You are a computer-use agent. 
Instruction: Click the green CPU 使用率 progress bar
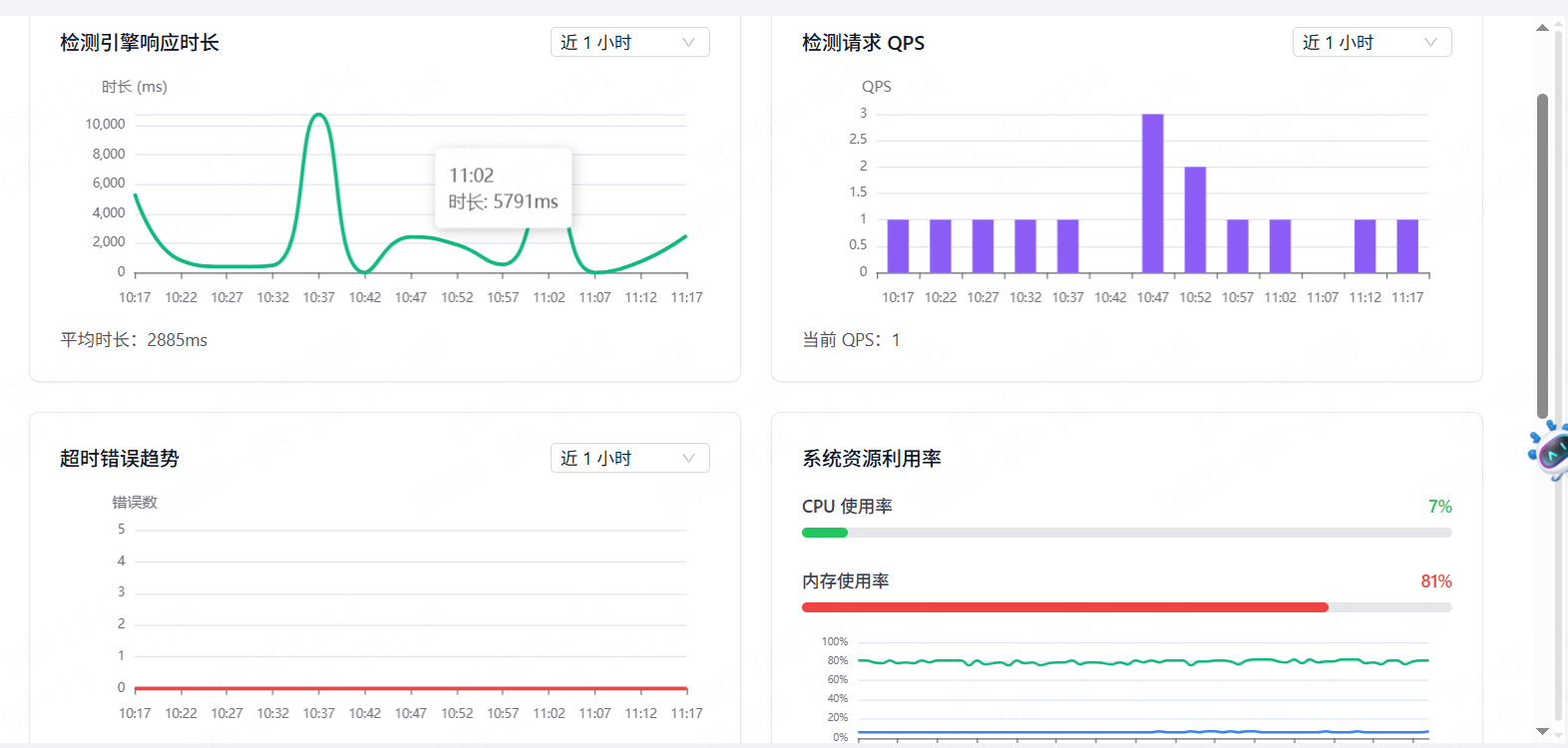tap(825, 533)
